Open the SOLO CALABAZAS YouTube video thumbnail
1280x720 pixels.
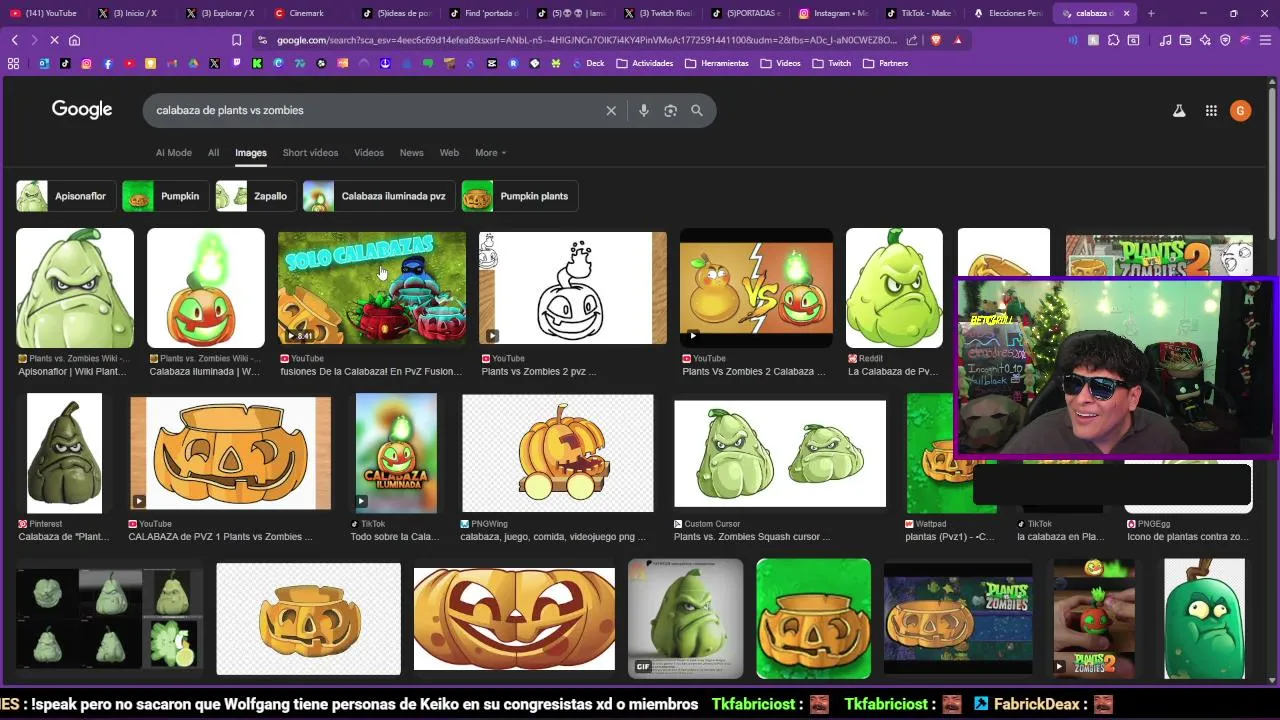tap(372, 288)
